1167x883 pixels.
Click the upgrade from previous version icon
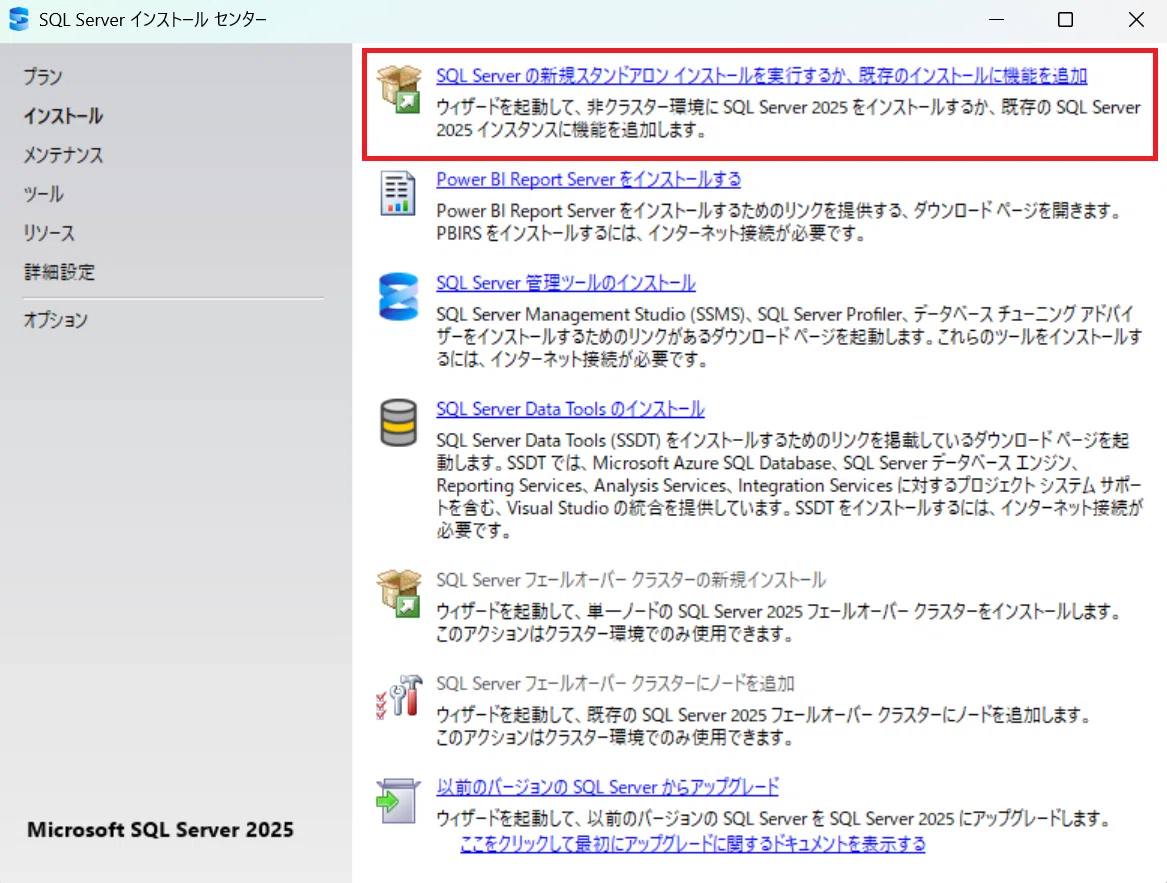398,800
